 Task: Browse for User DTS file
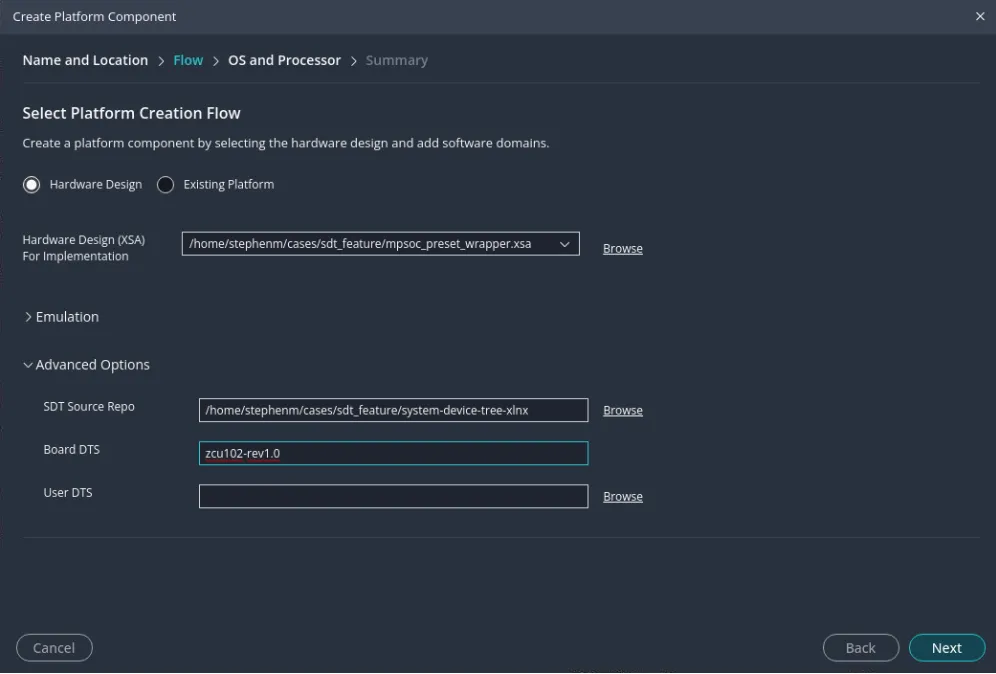pos(622,497)
